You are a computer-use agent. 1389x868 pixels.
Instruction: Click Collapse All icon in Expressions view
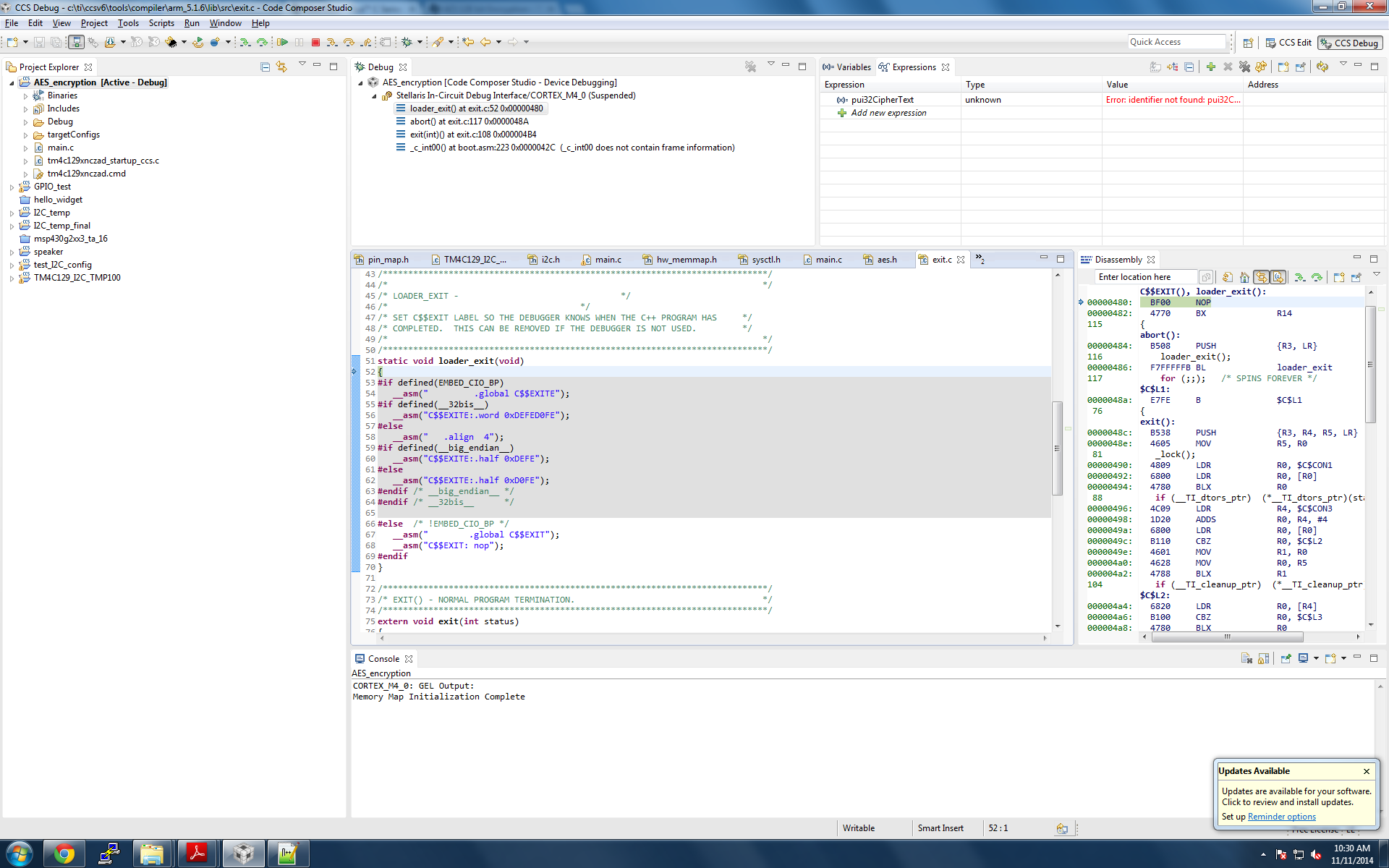pyautogui.click(x=1189, y=67)
